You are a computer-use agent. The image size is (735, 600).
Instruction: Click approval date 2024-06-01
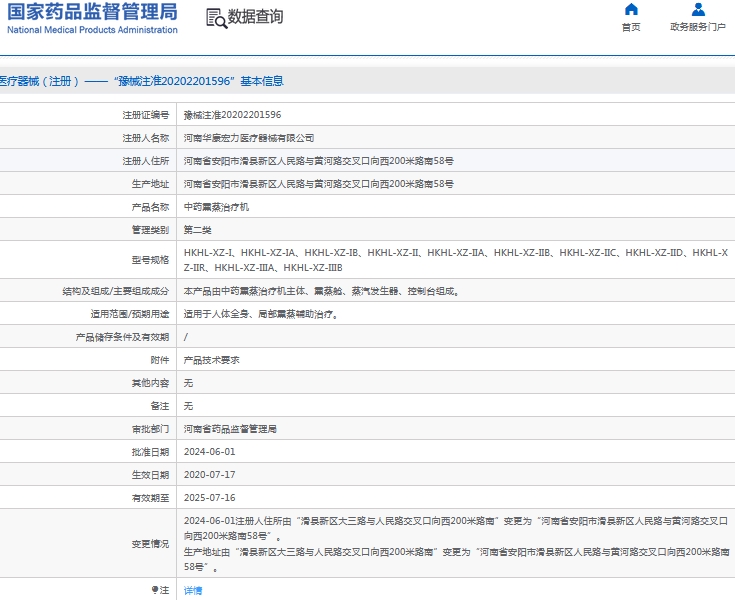[210, 452]
